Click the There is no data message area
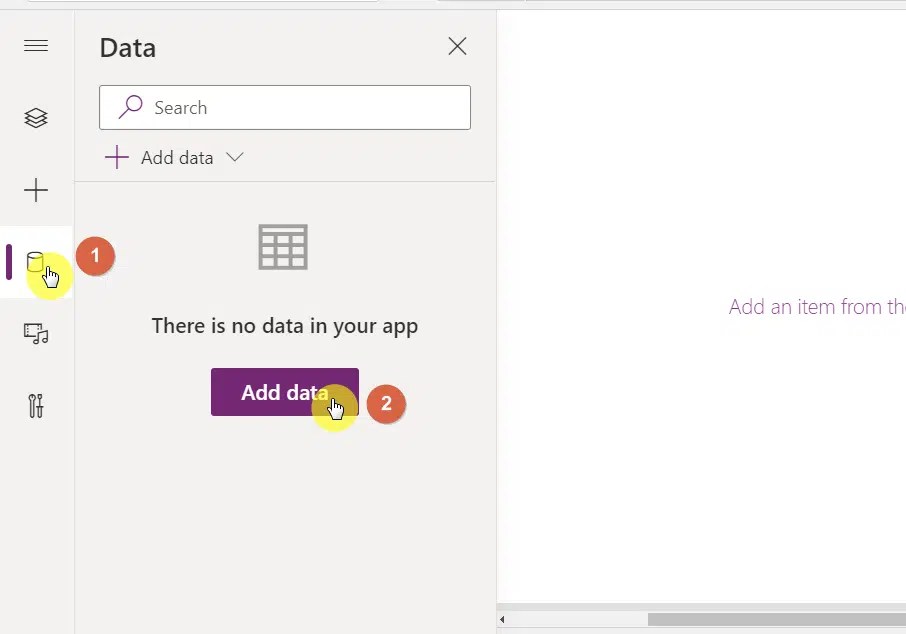Screen dimensions: 906x634 pos(284,325)
